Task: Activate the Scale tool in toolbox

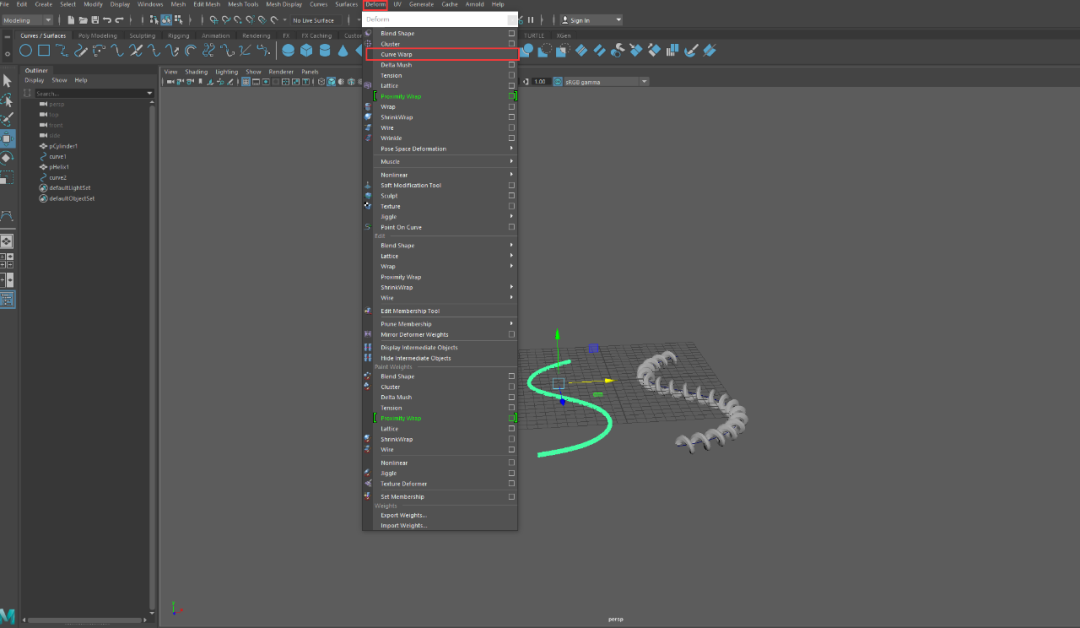Action: click(7, 177)
